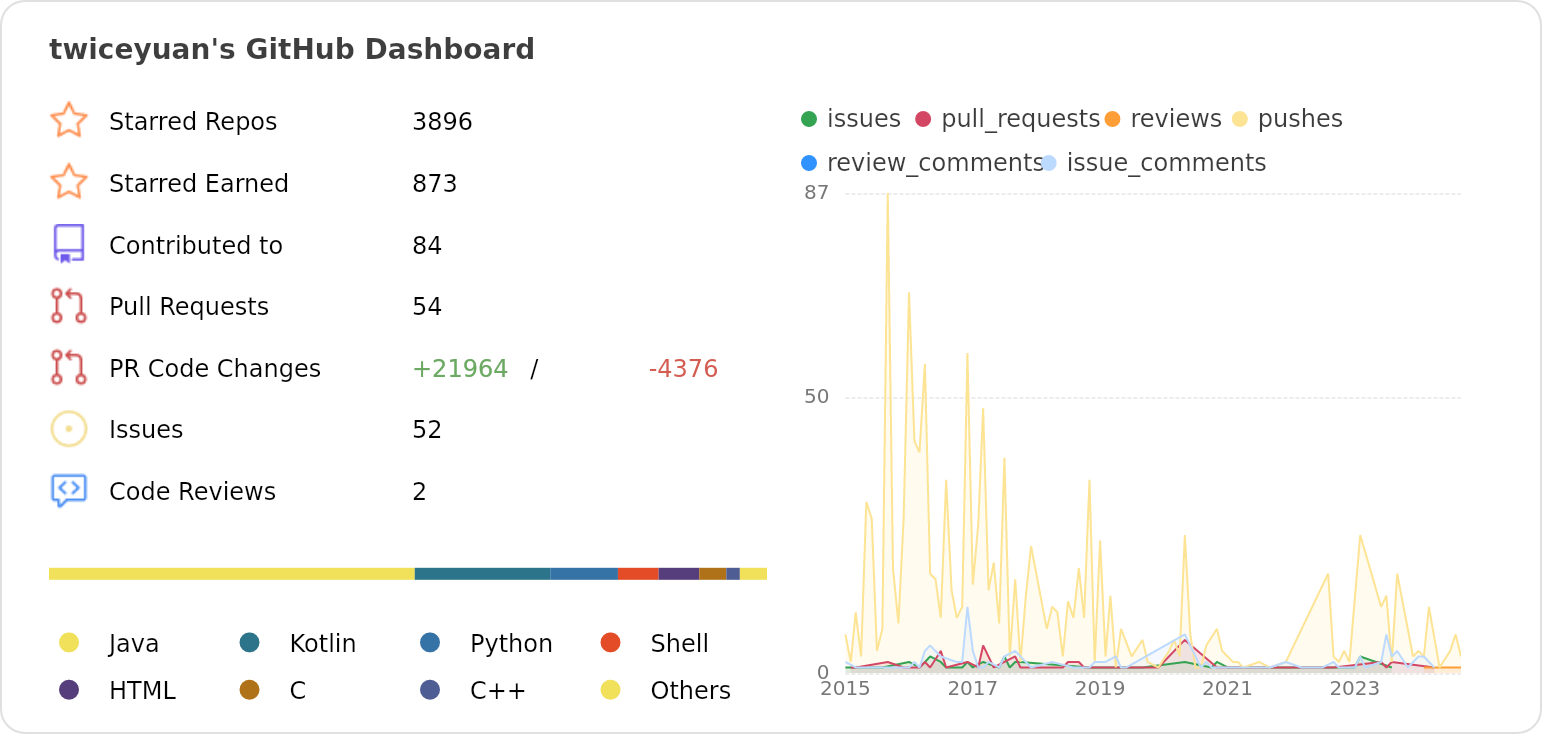1542x734 pixels.
Task: Click the 2021 x-axis label
Action: coord(1227,689)
